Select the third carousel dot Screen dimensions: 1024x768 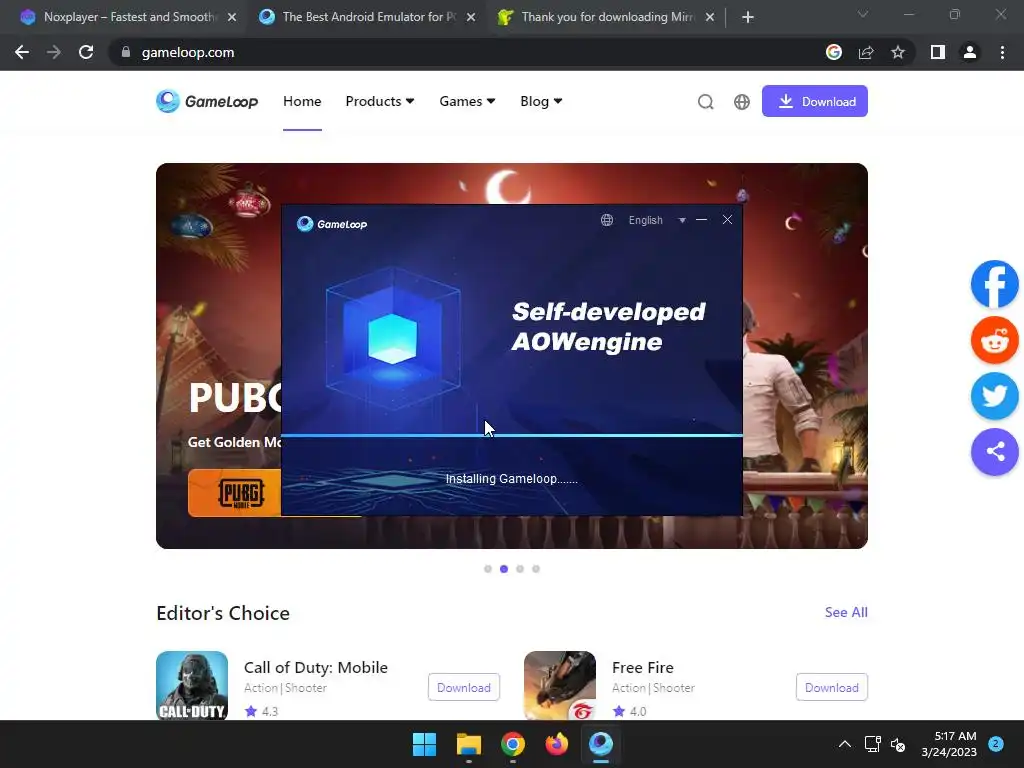[520, 569]
